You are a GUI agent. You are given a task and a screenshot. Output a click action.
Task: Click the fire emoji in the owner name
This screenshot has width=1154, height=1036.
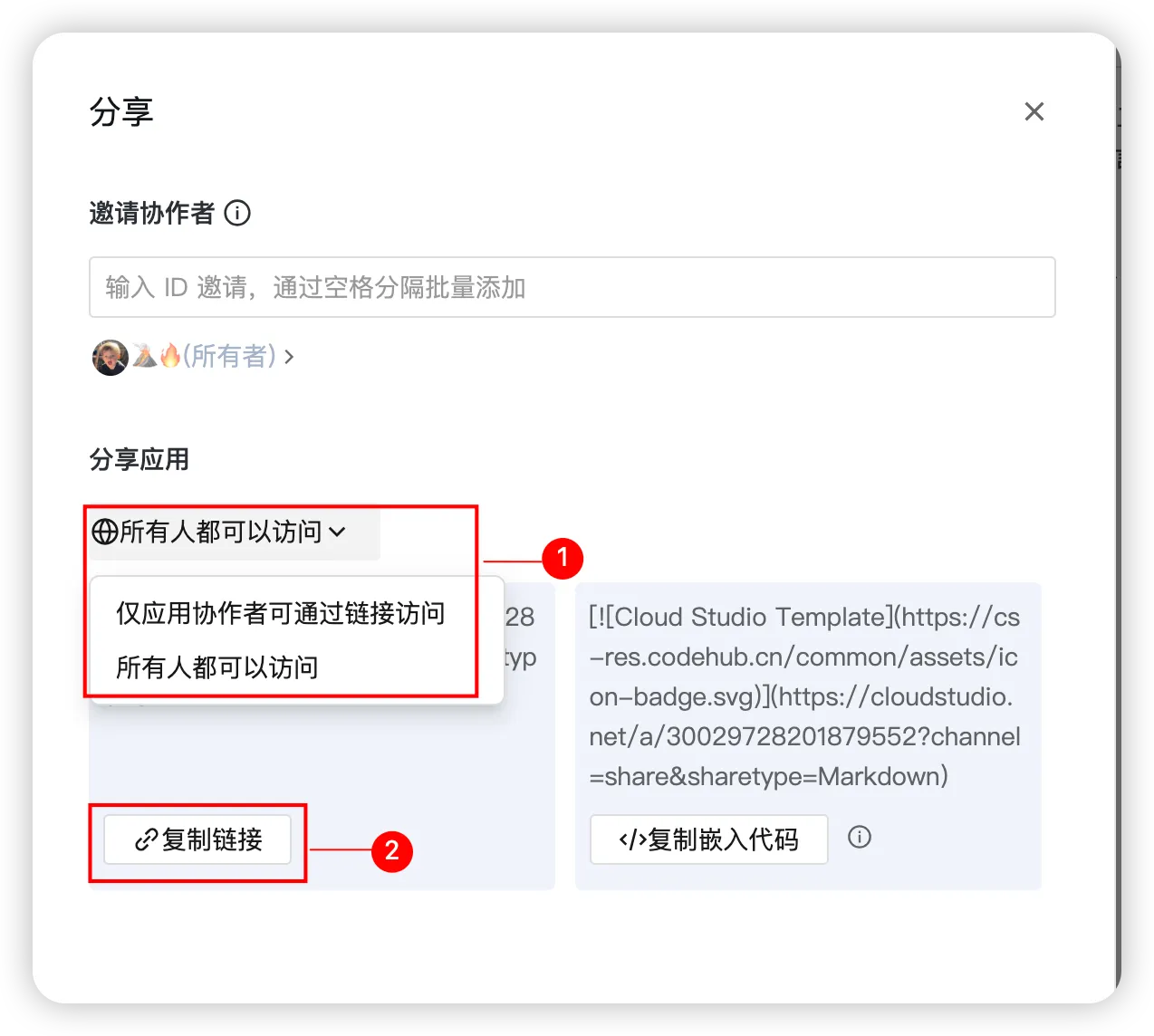click(x=170, y=356)
